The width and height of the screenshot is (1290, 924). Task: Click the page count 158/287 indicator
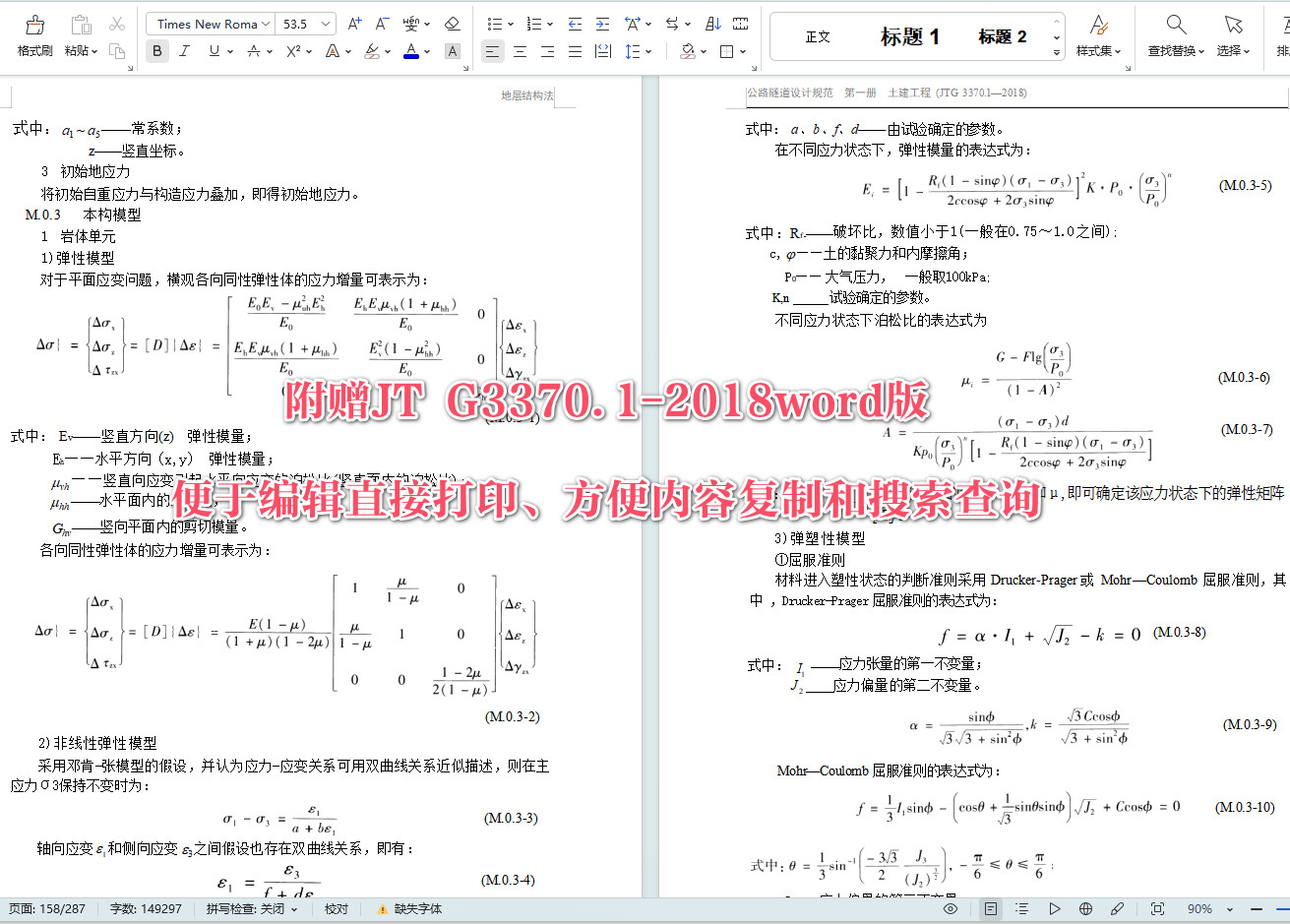coord(47,909)
